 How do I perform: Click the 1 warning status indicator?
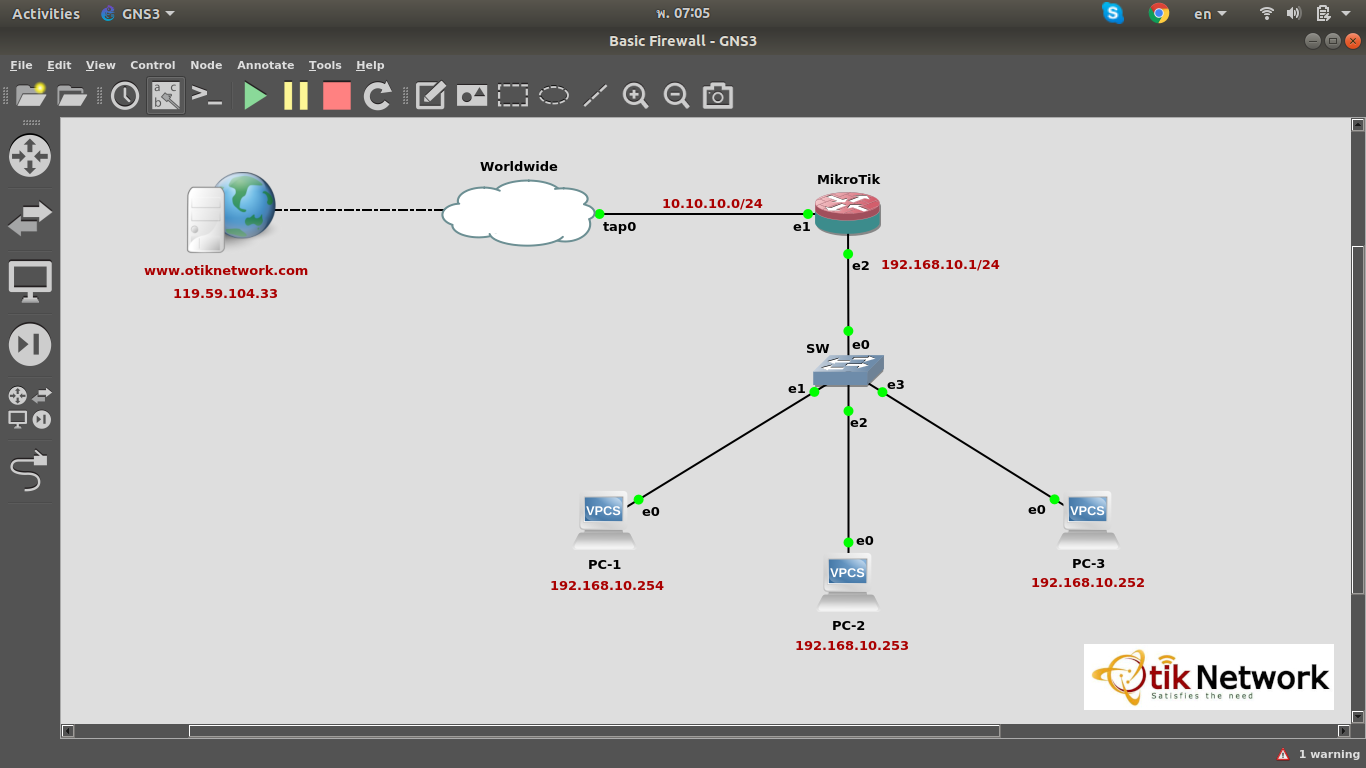pyautogui.click(x=1318, y=754)
